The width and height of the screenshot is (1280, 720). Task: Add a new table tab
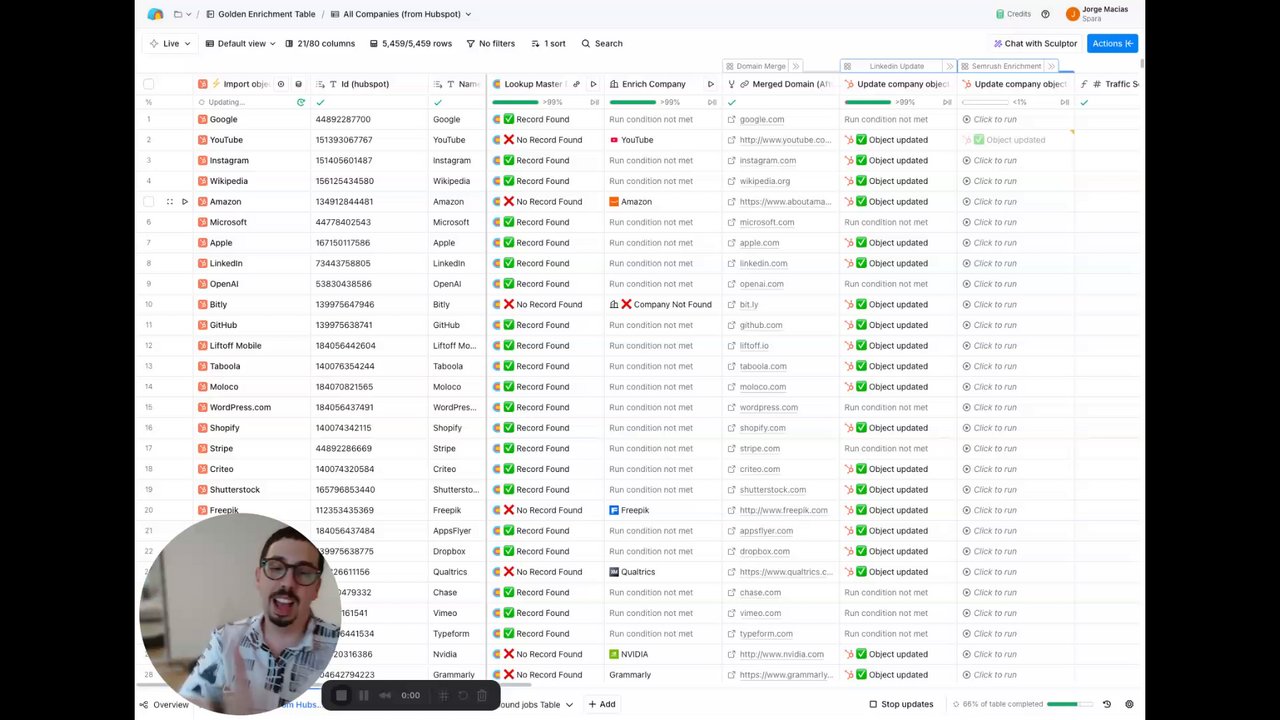coord(601,705)
